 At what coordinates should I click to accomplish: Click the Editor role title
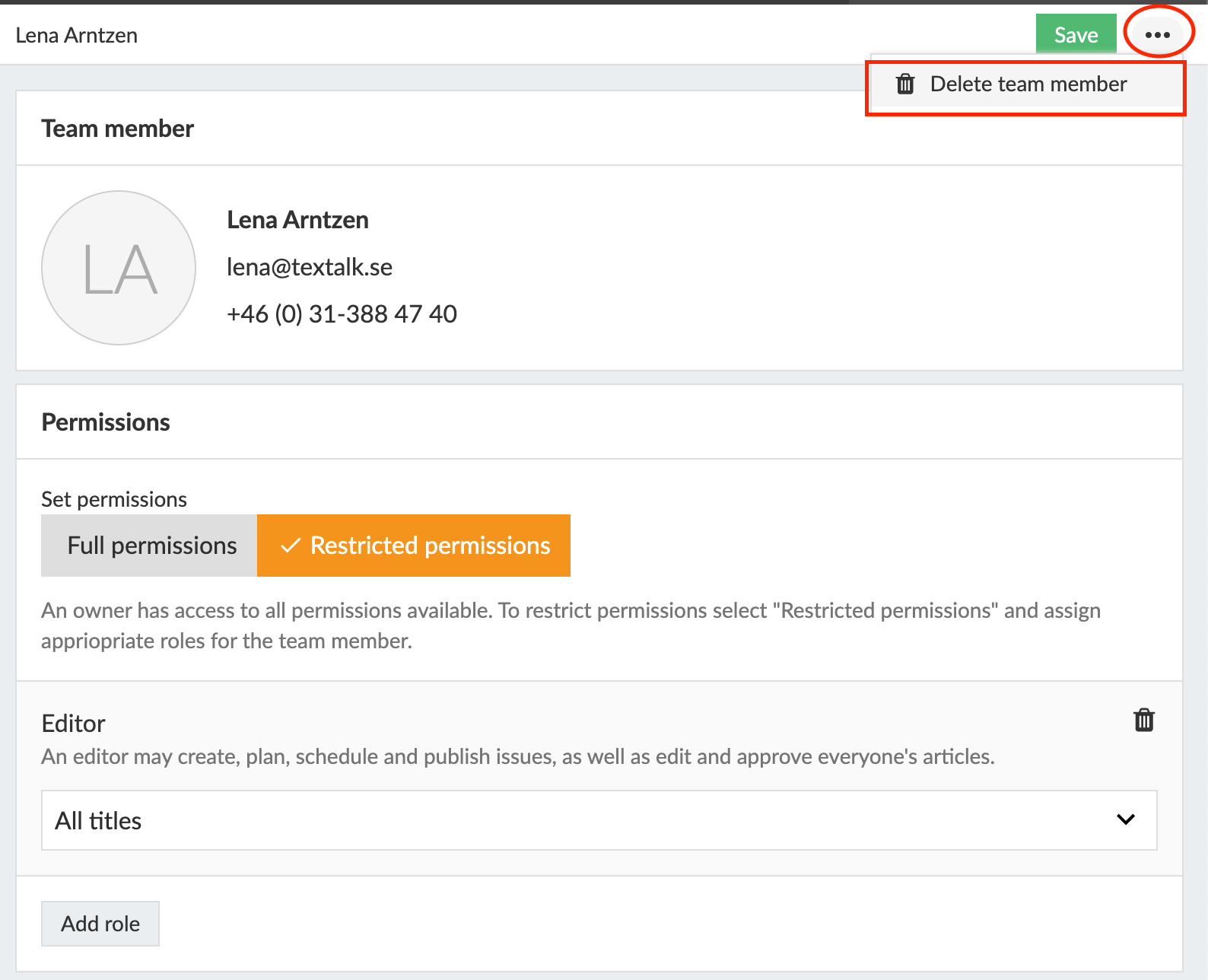click(74, 723)
